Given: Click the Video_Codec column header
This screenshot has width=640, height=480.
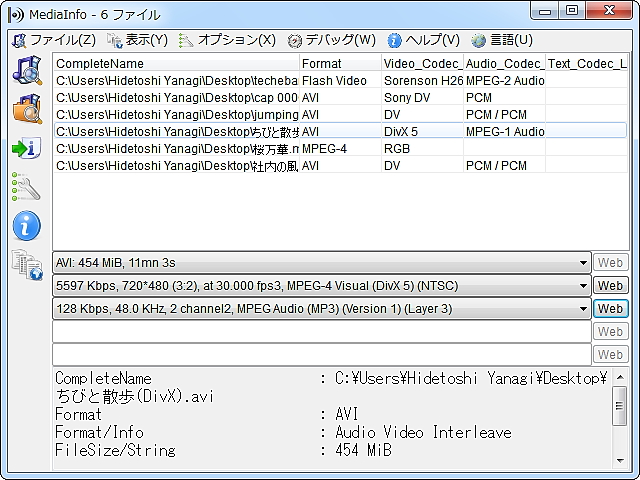Looking at the screenshot, I should pos(422,64).
